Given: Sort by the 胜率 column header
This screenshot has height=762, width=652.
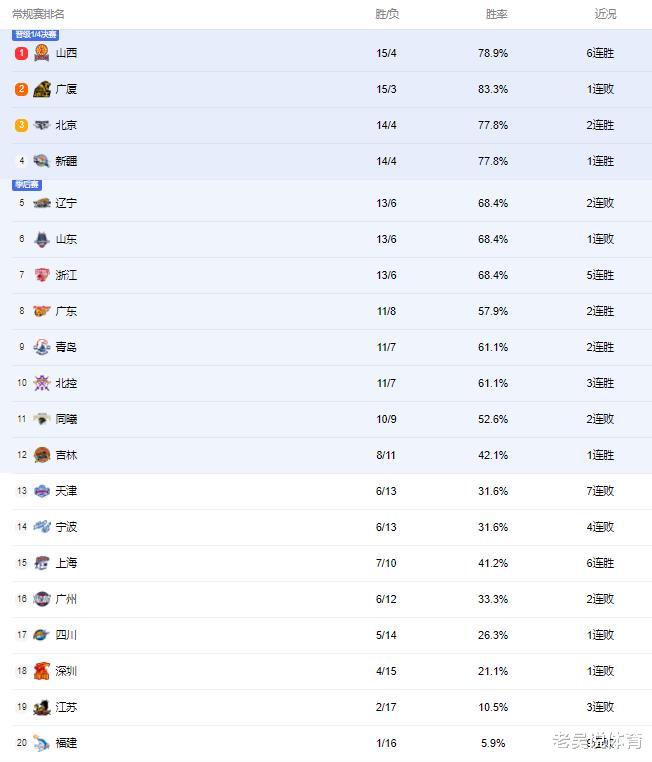Looking at the screenshot, I should 497,14.
